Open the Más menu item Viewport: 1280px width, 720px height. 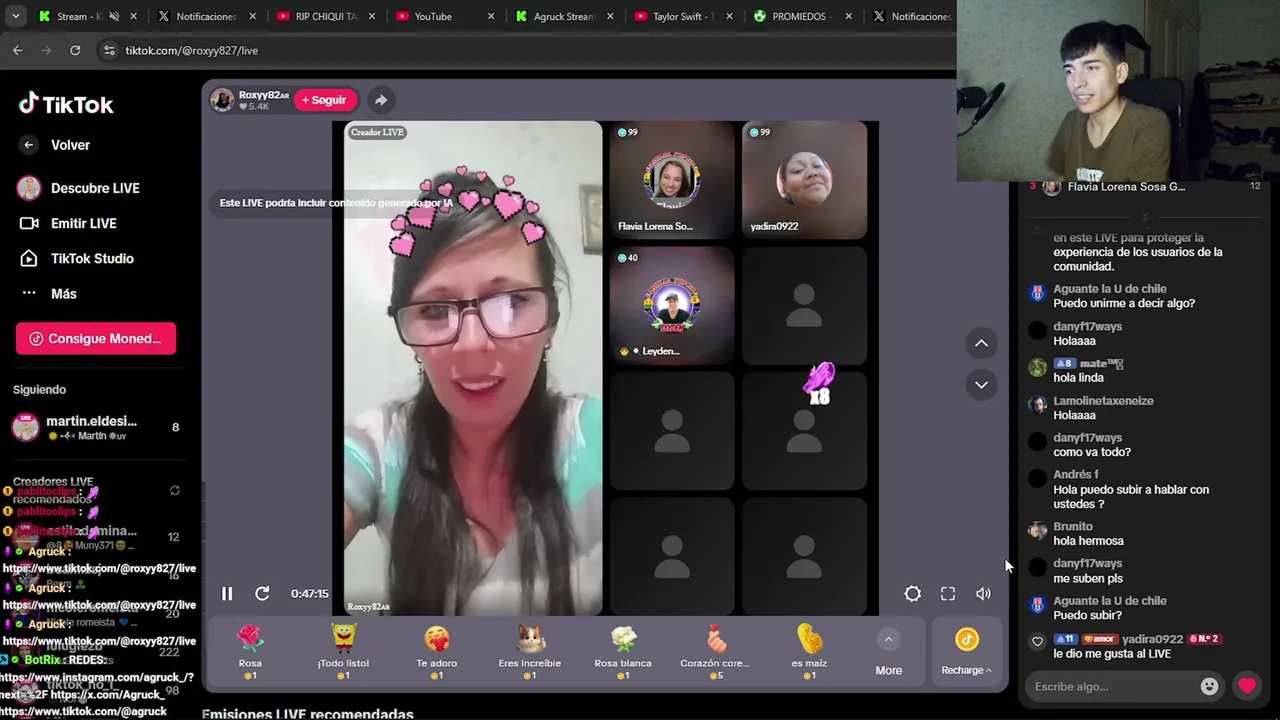point(47,293)
